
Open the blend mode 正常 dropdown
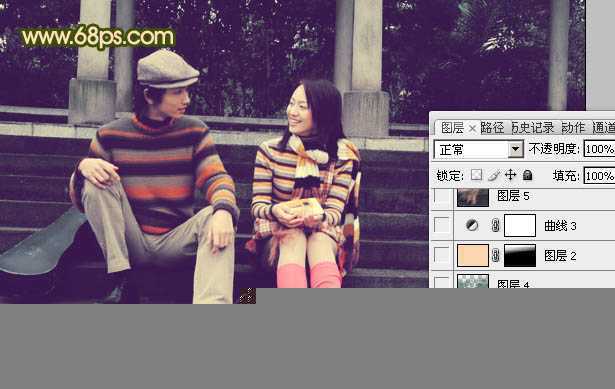pos(478,149)
